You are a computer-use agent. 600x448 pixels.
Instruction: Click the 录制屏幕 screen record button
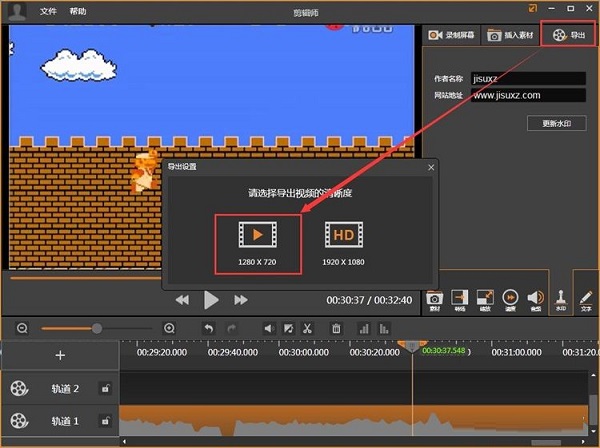click(x=451, y=35)
